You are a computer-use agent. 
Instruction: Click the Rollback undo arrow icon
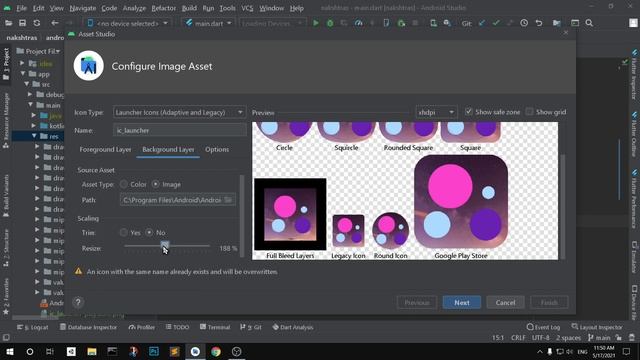tap(539, 23)
